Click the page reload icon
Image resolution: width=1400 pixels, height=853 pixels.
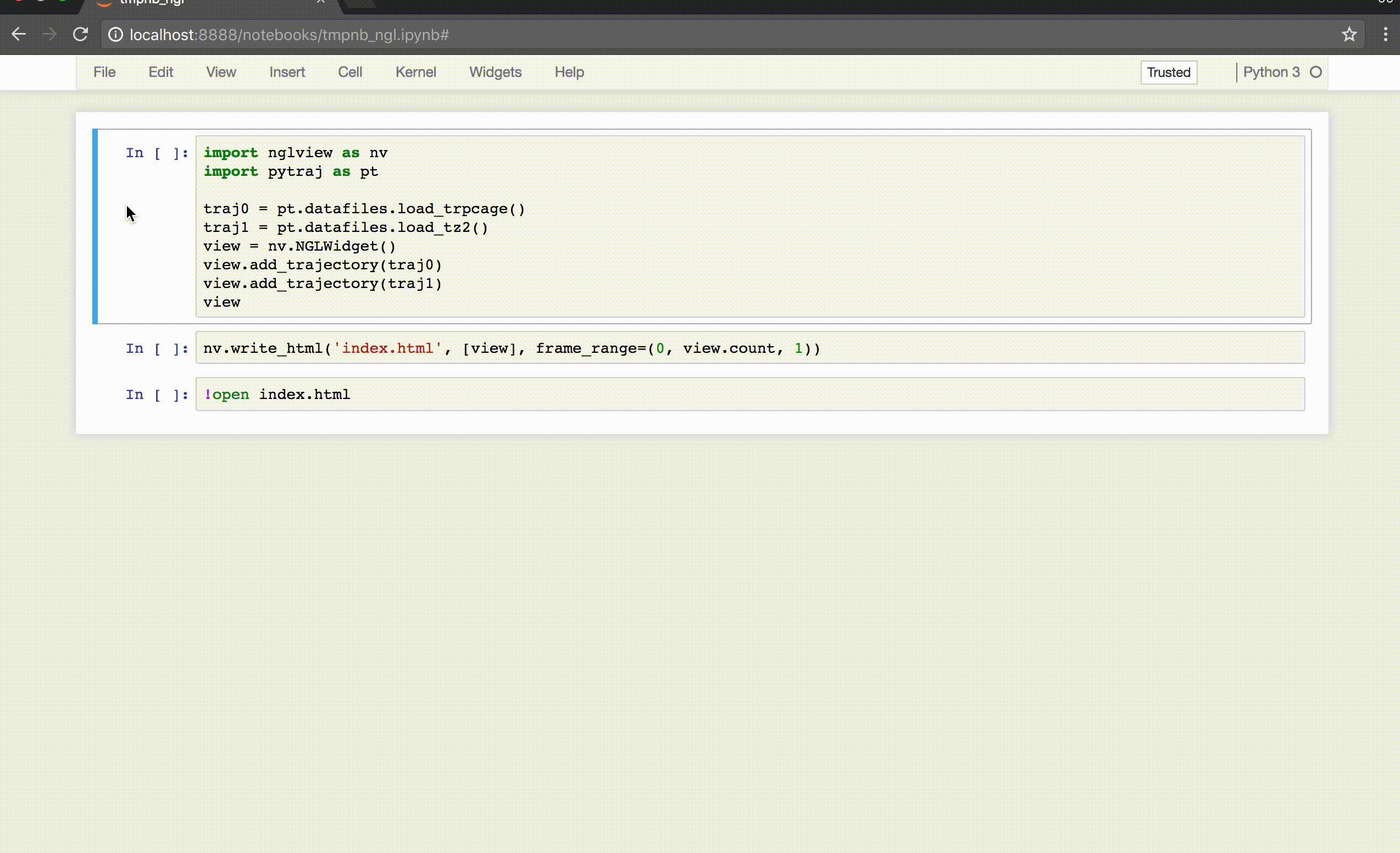pos(81,34)
